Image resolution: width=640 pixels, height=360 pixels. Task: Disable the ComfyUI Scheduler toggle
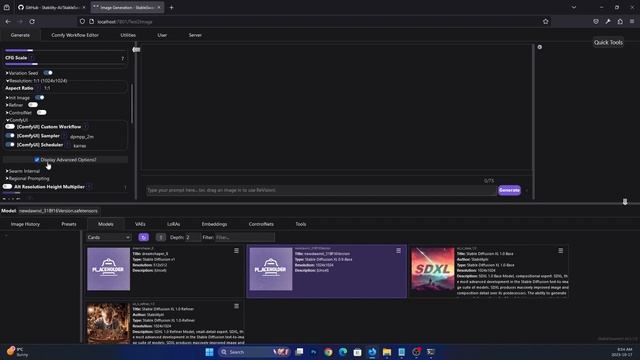point(10,145)
